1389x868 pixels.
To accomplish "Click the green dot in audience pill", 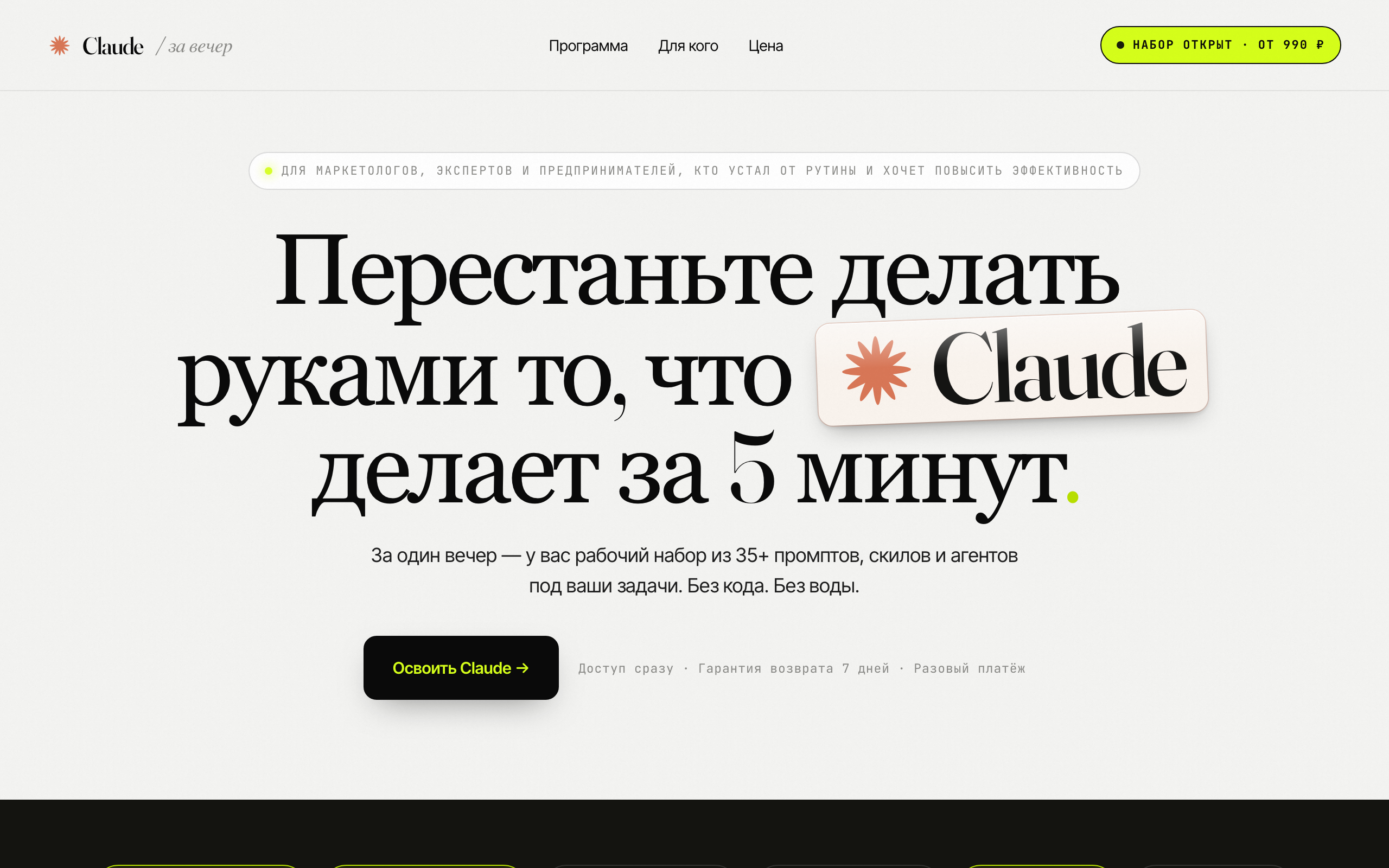I will click(x=268, y=170).
